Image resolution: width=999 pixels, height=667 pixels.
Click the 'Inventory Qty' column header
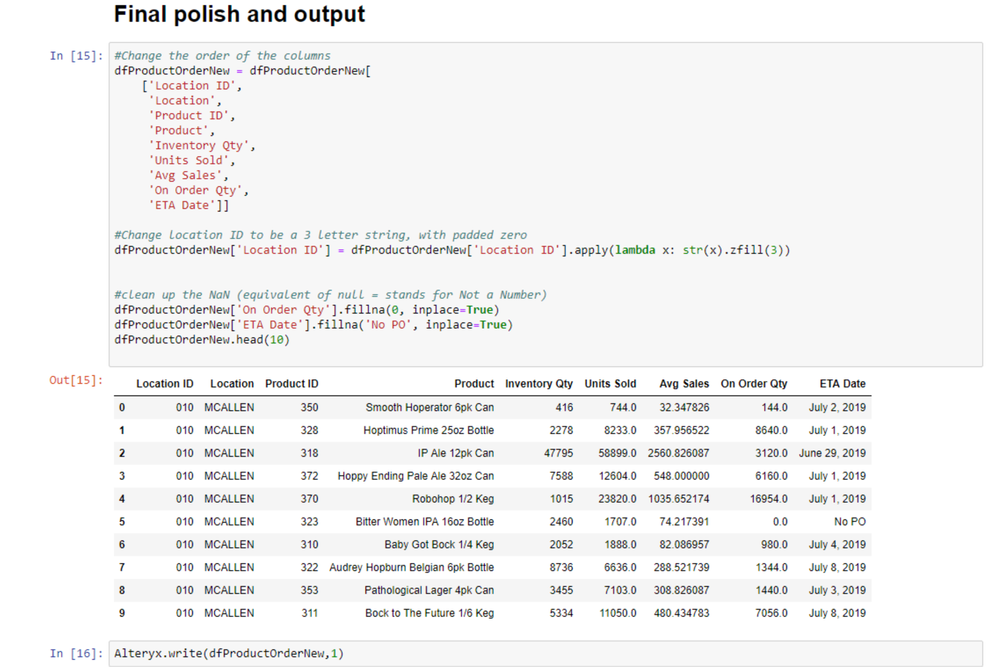click(x=539, y=384)
